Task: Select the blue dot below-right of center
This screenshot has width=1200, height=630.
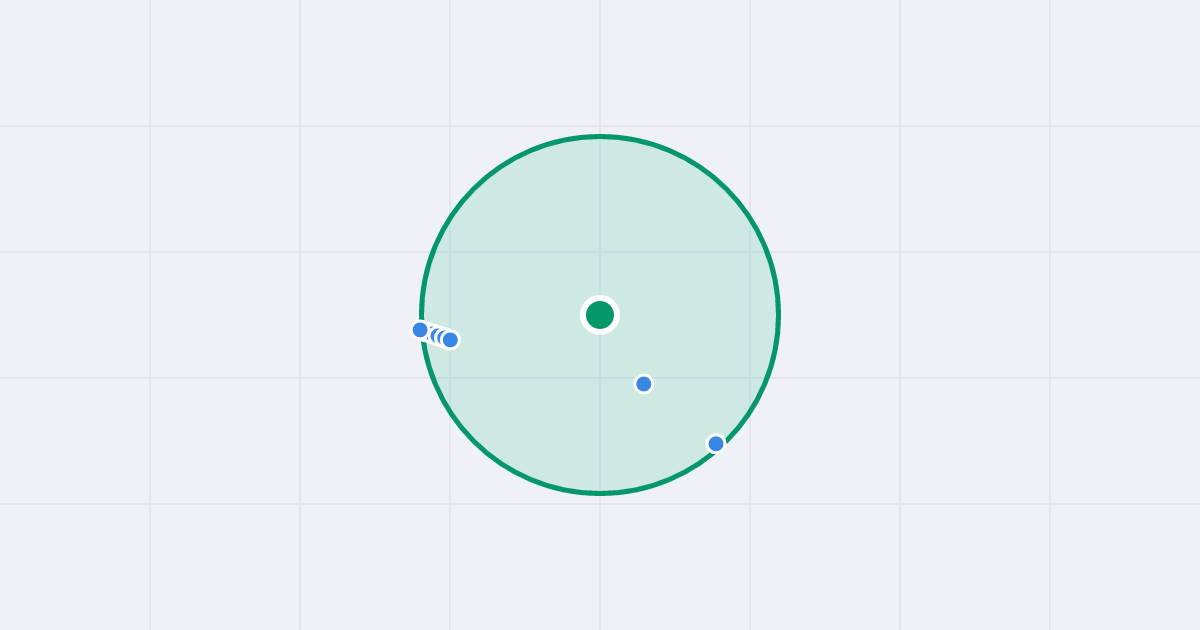Action: click(644, 384)
